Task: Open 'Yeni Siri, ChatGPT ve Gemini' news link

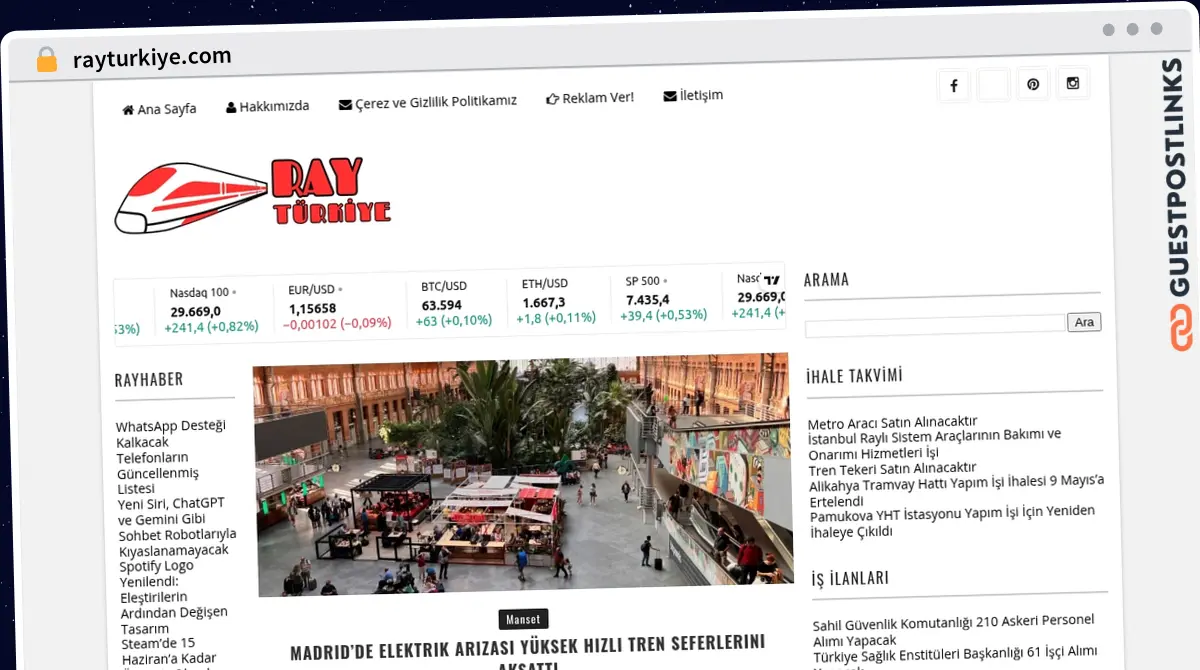Action: 177,526
